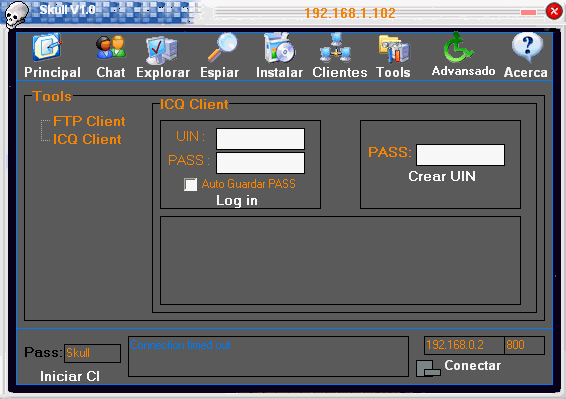Click the port field showing 800

524,345
